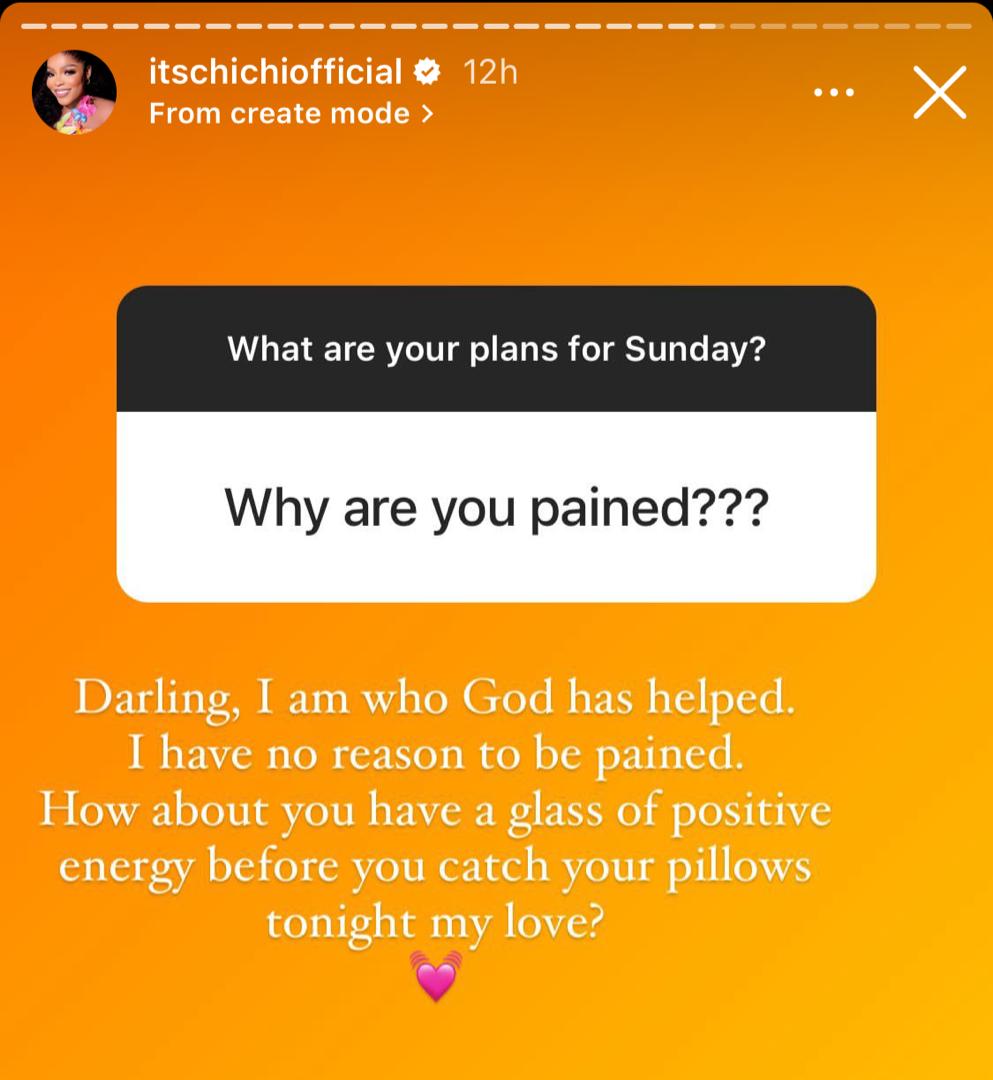This screenshot has height=1080, width=993.
Task: Tap the 'What are your plans for Sunday?' header
Action: click(x=496, y=349)
